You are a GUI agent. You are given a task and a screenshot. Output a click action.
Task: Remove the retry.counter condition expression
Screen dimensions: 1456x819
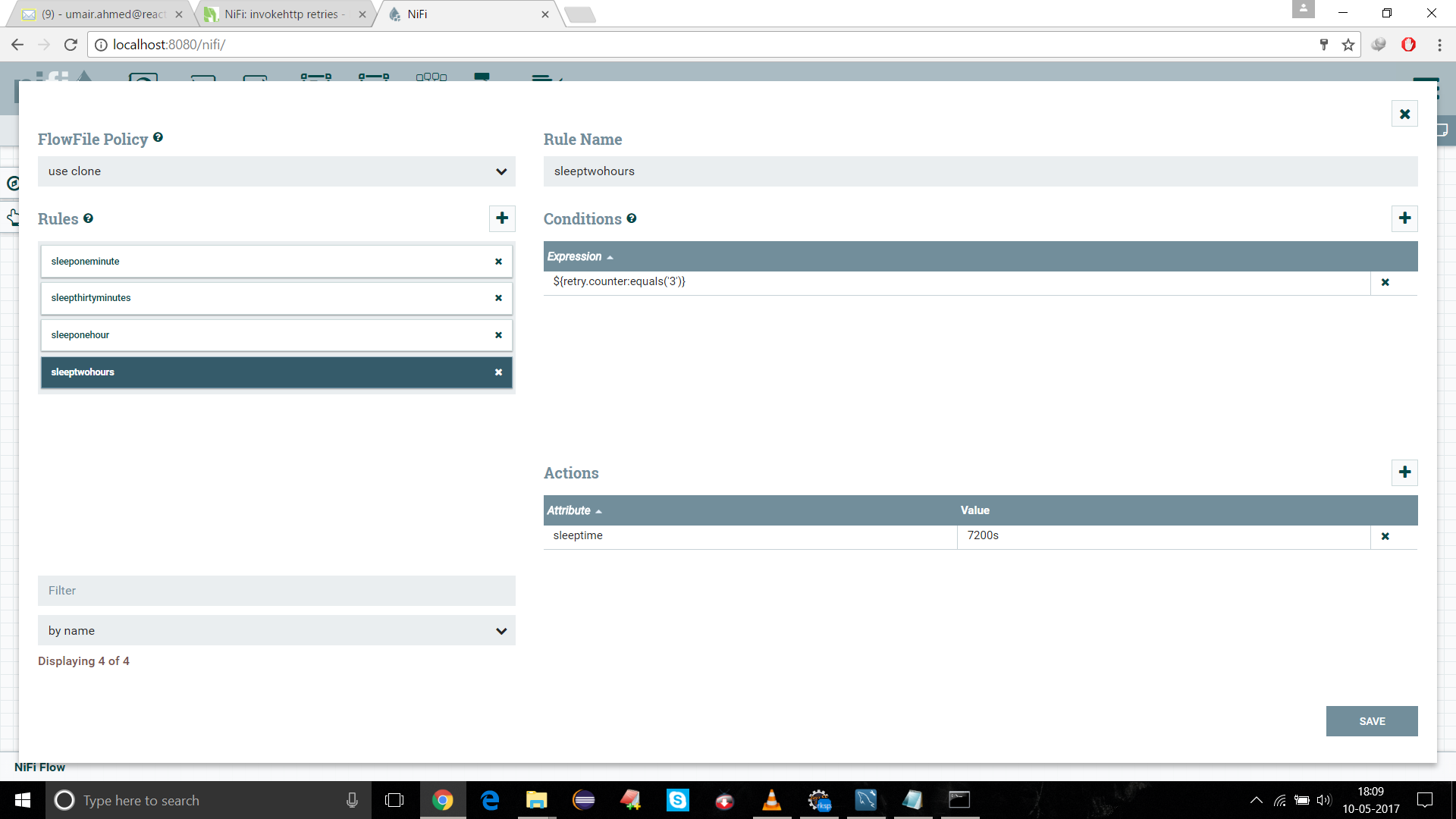click(x=1385, y=282)
